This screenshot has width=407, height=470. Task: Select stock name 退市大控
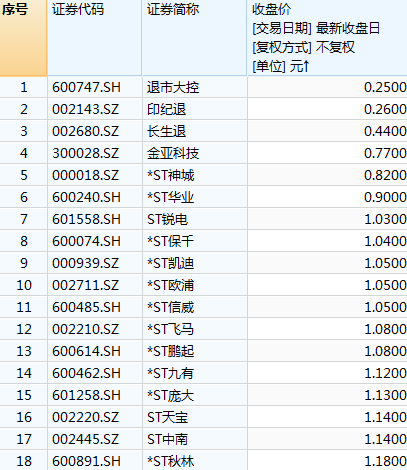[x=173, y=87]
